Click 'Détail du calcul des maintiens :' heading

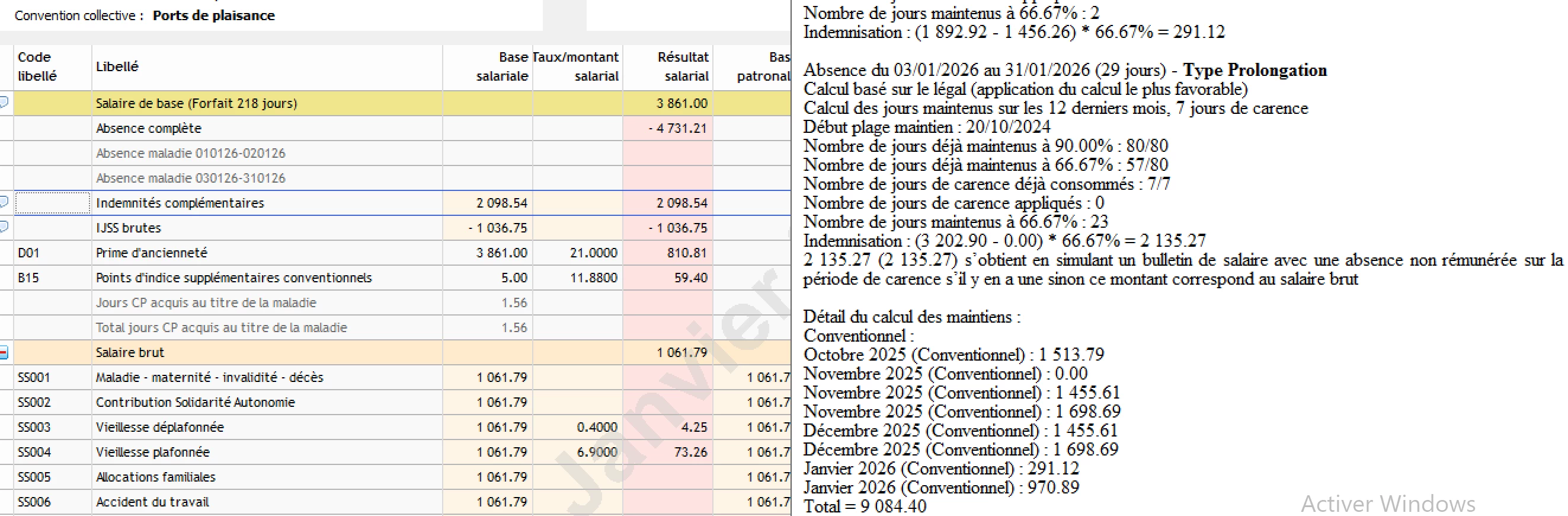[912, 317]
